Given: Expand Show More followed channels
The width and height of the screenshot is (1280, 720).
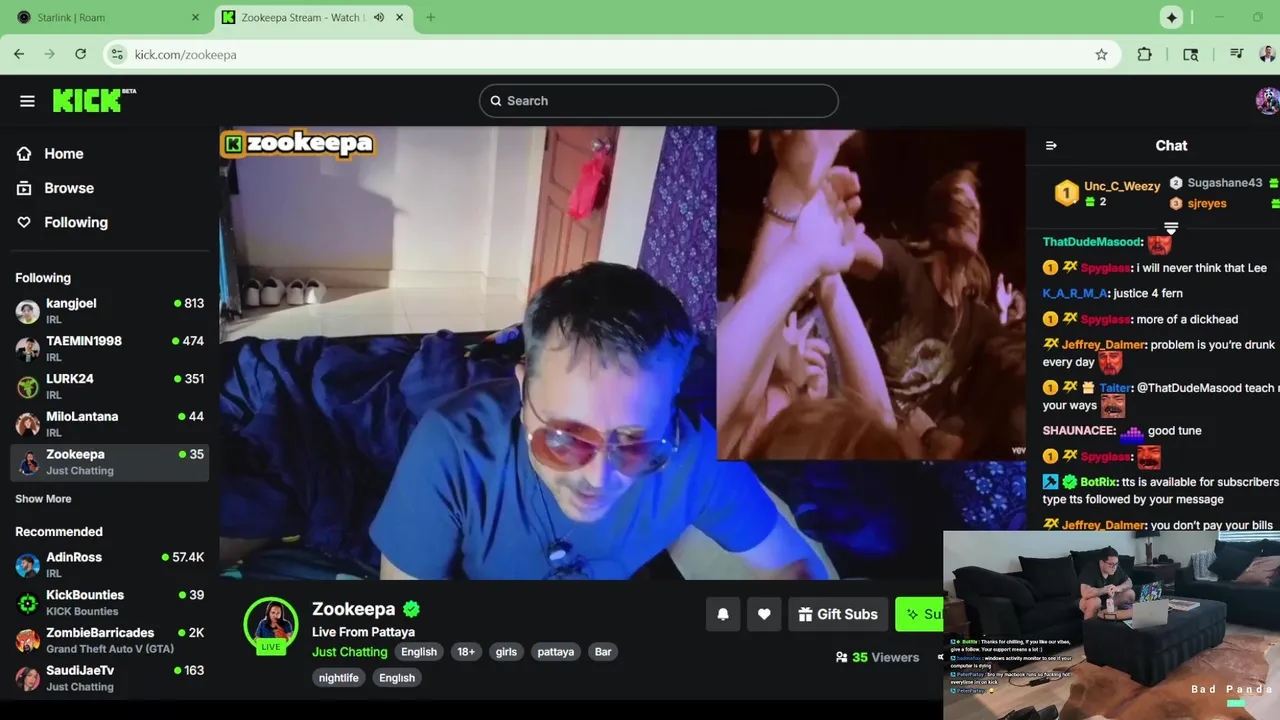Looking at the screenshot, I should tap(43, 498).
